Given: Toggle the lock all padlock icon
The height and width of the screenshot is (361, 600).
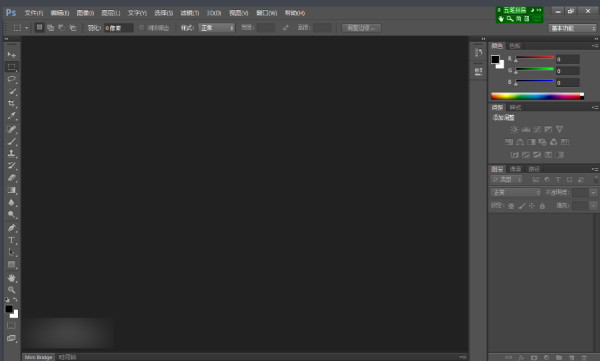Looking at the screenshot, I should (542, 206).
